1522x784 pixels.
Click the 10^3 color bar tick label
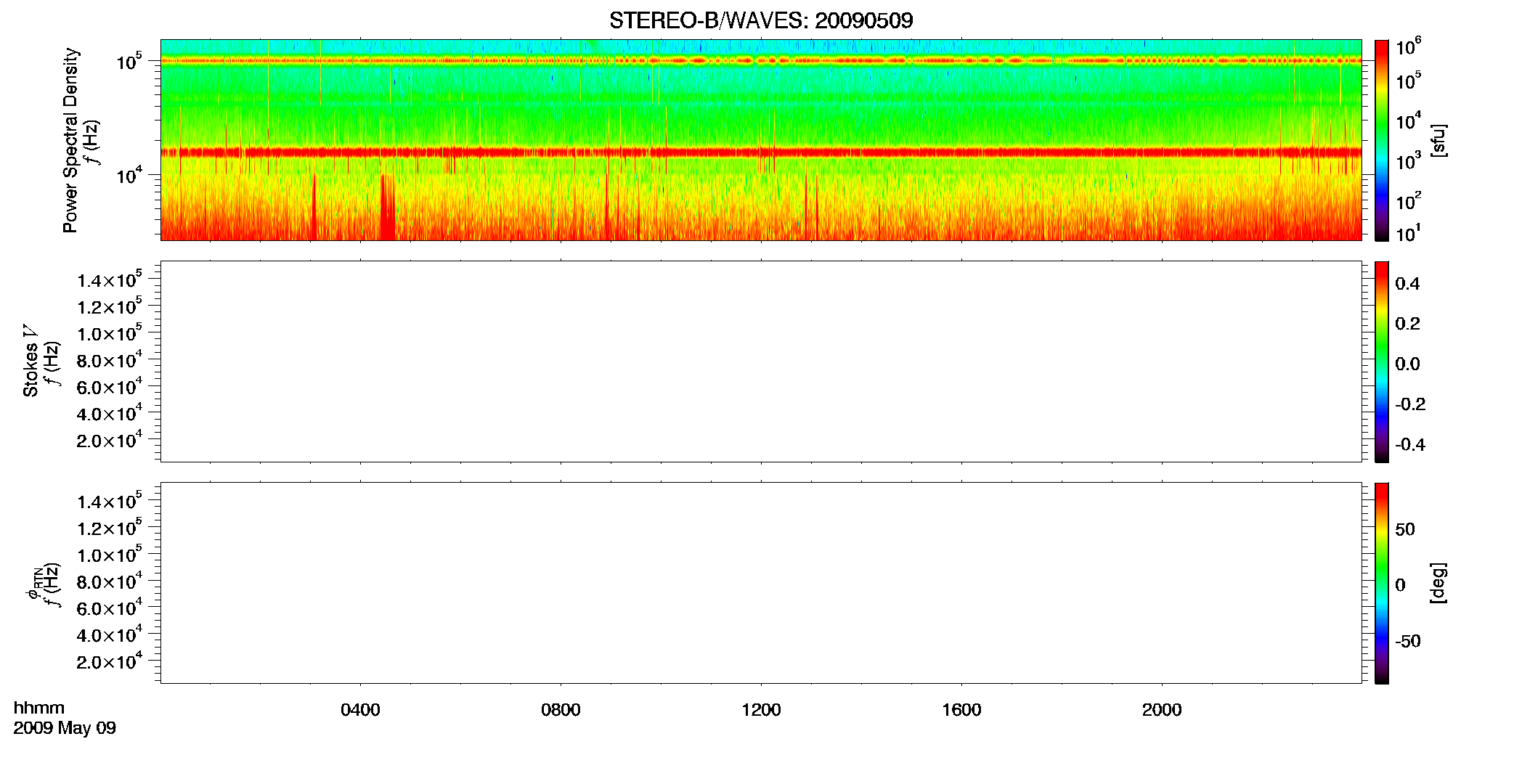point(1409,162)
